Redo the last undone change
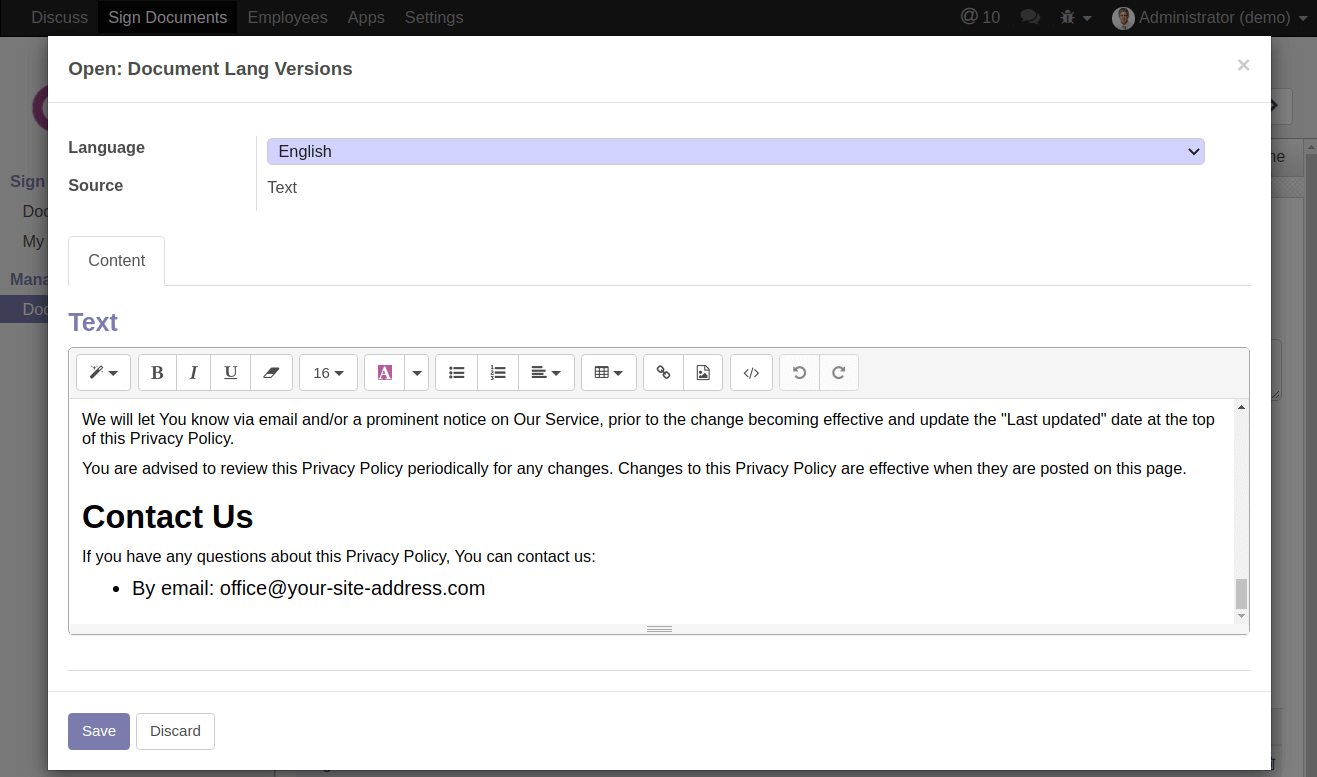The width and height of the screenshot is (1317, 777). click(x=838, y=372)
